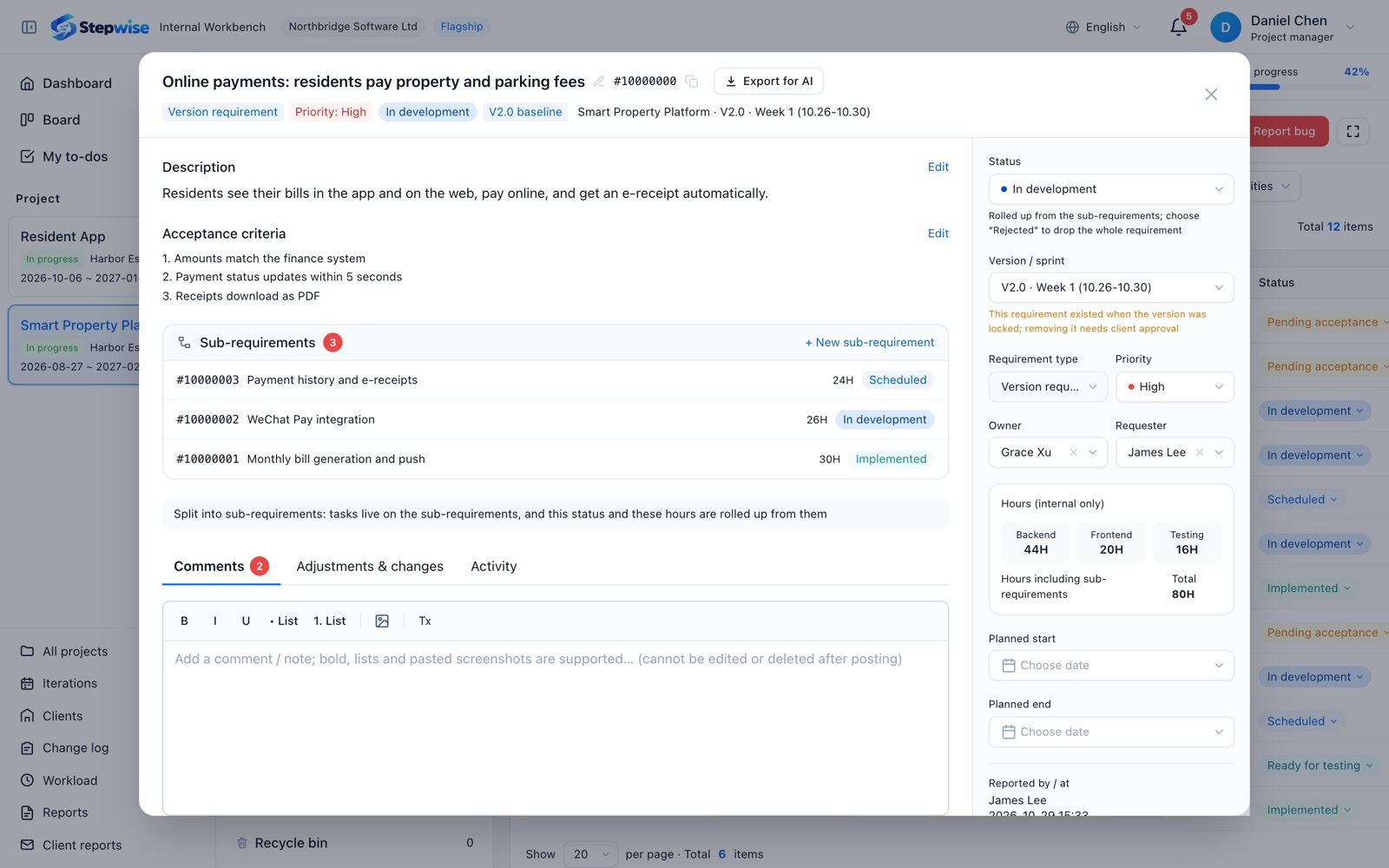This screenshot has height=868, width=1389.
Task: Edit requirement title with pencil icon
Action: tap(599, 82)
